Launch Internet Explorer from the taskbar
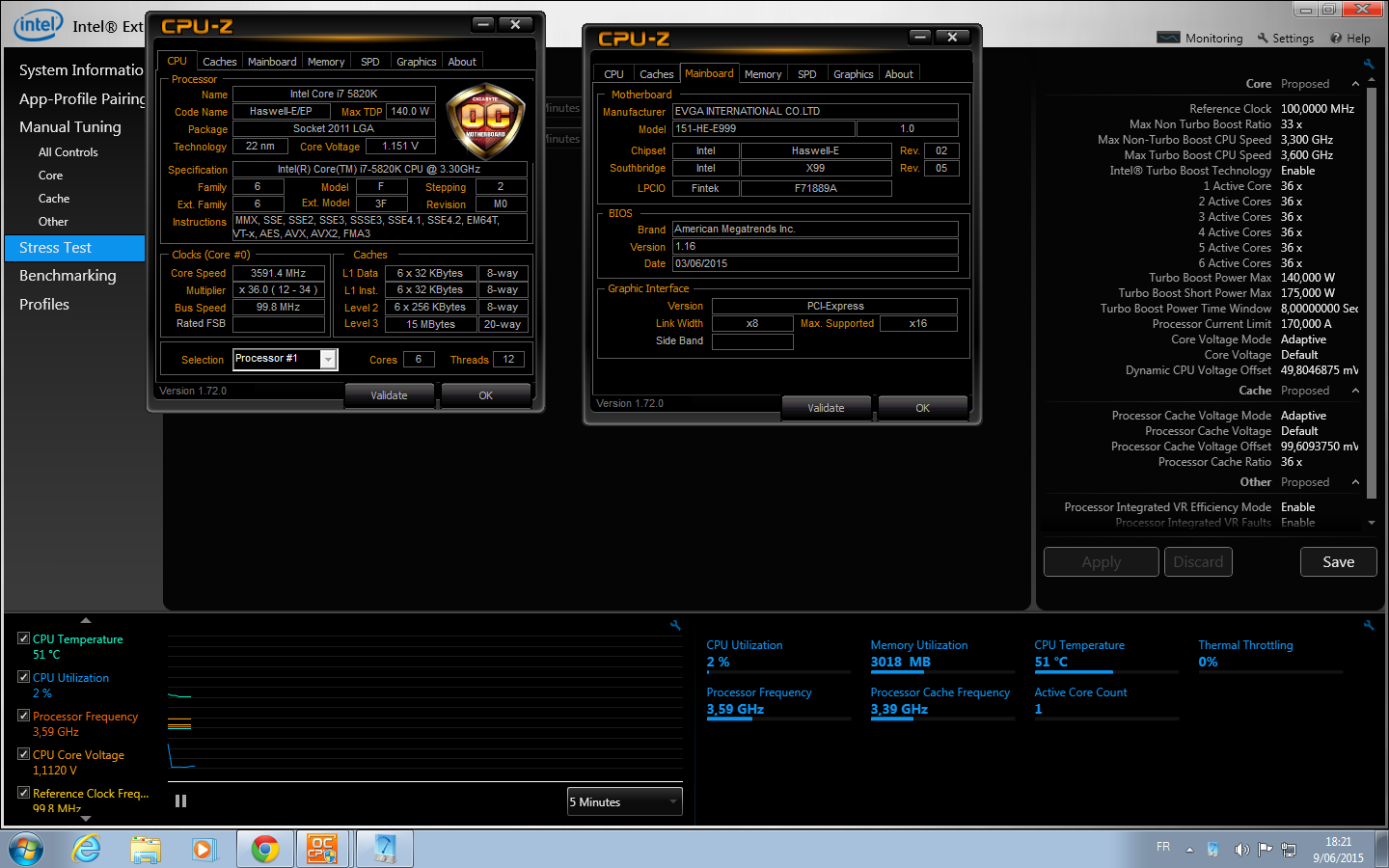 click(x=87, y=849)
